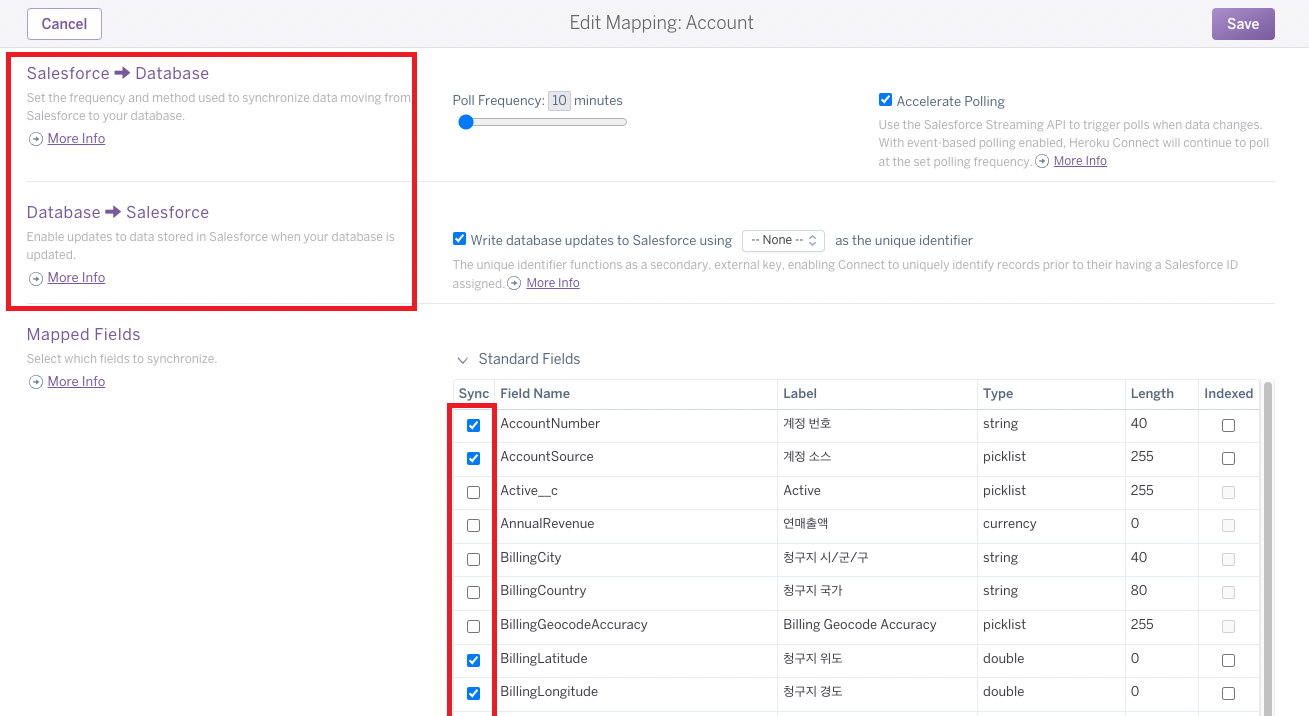Click the Poll Frequency minutes value box

(559, 100)
